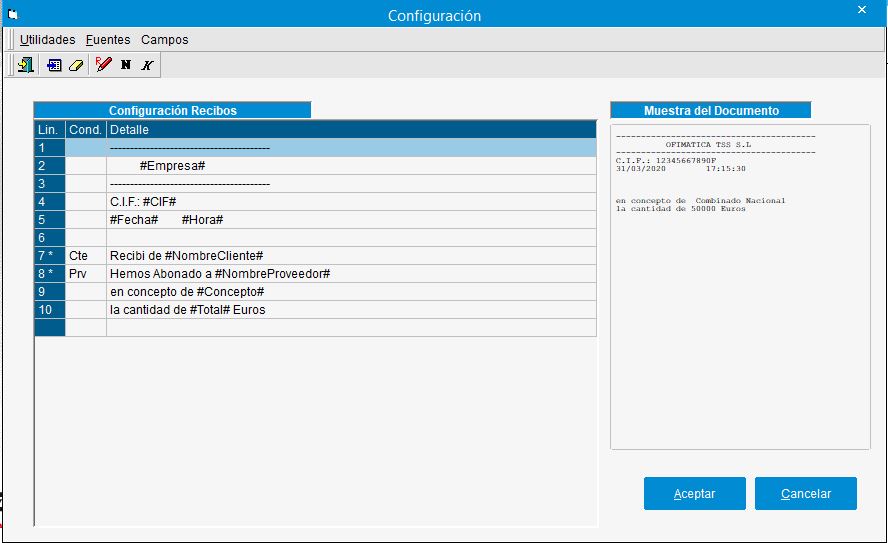This screenshot has width=888, height=543.
Task: Select the dashed detail in line 1
Action: point(351,148)
